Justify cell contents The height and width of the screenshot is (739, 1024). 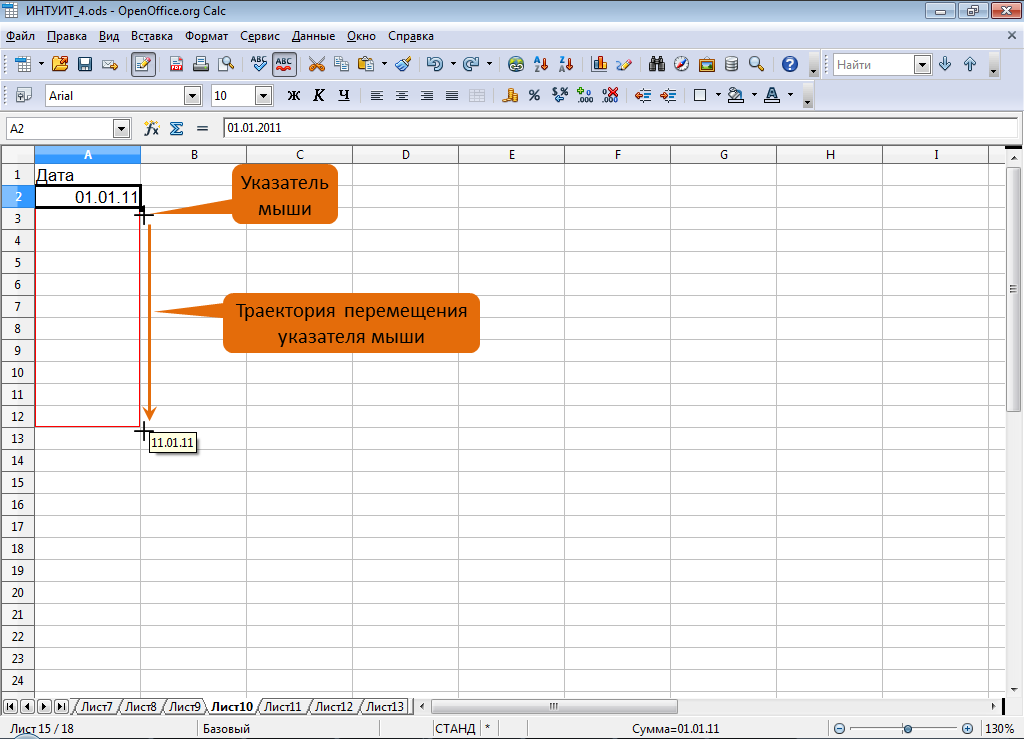451,95
